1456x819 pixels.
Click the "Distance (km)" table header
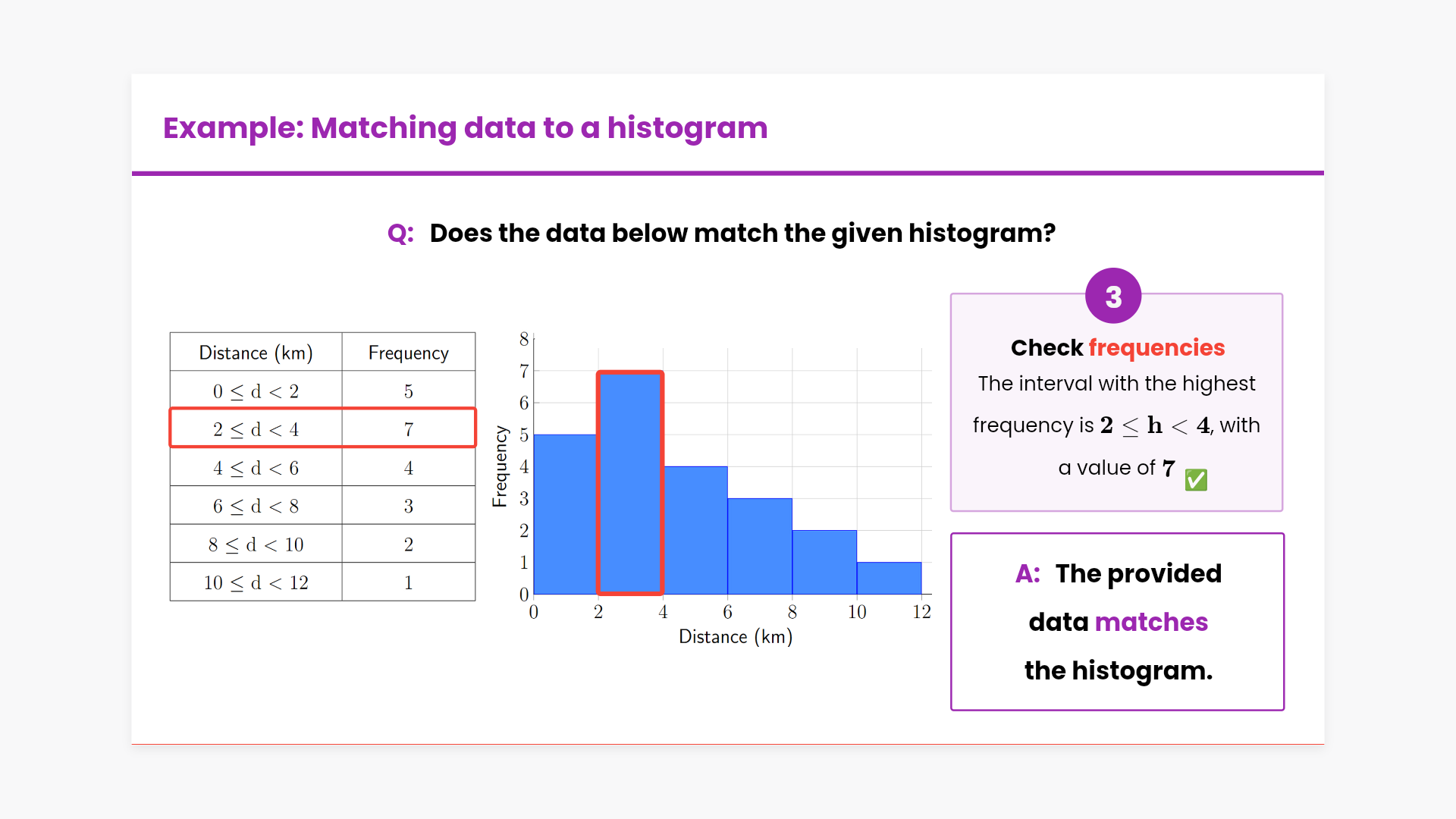tap(256, 353)
